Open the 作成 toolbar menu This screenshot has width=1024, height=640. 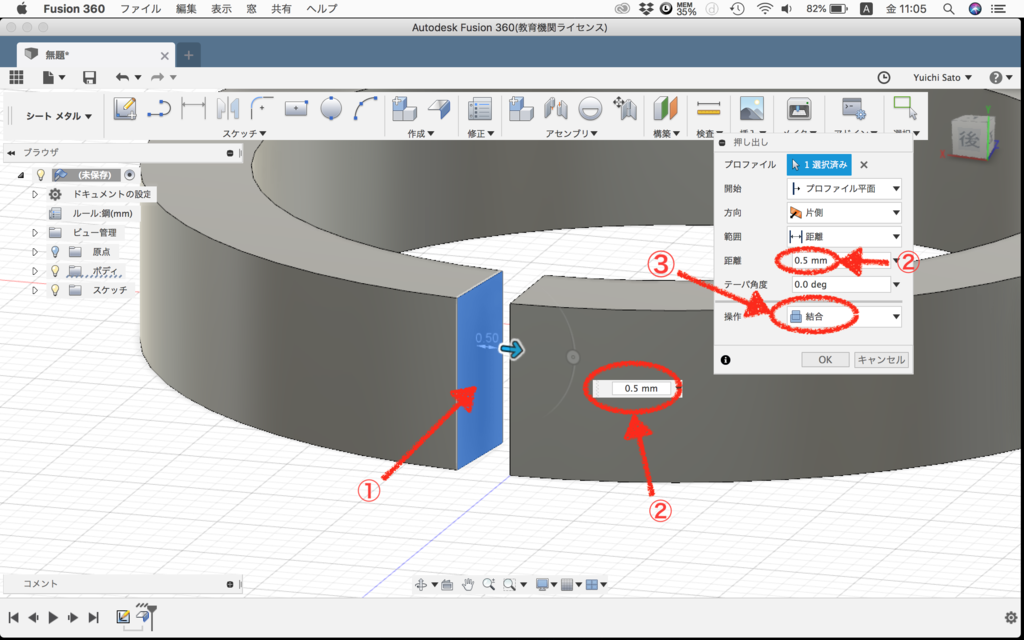click(x=421, y=133)
